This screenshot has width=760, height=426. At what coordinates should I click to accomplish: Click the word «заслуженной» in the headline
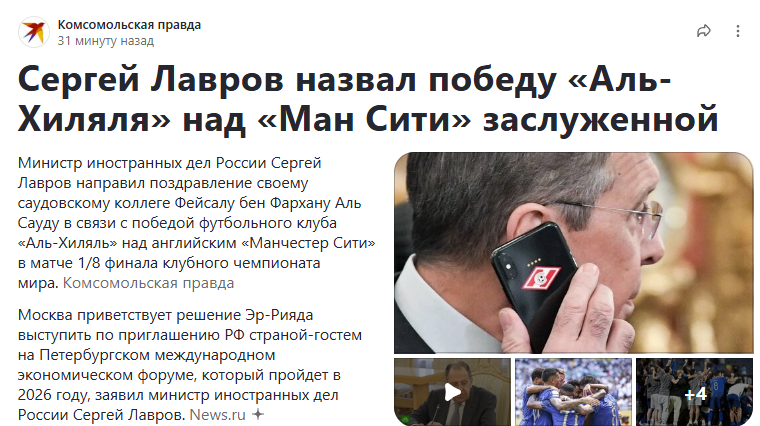pos(601,119)
